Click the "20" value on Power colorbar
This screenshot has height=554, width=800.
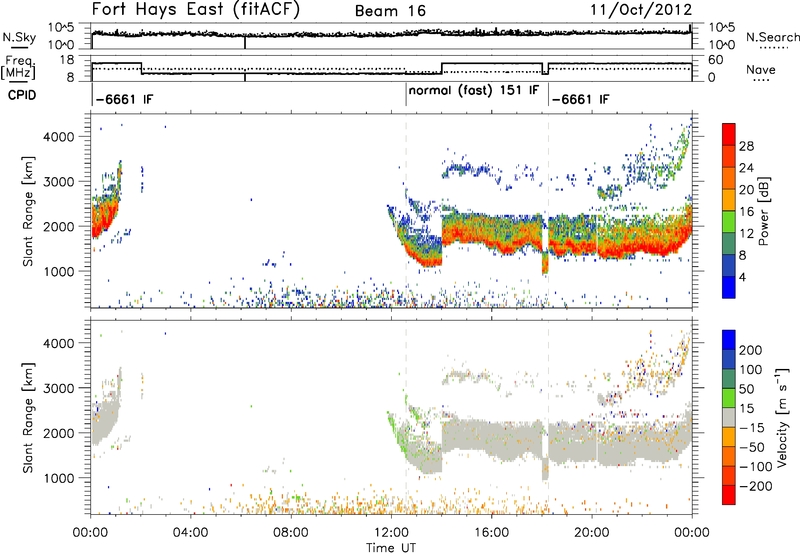tap(746, 190)
